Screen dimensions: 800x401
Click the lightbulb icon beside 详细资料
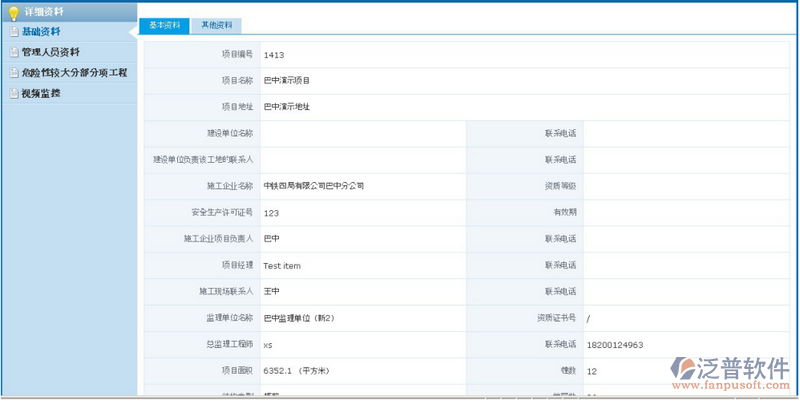pos(13,11)
